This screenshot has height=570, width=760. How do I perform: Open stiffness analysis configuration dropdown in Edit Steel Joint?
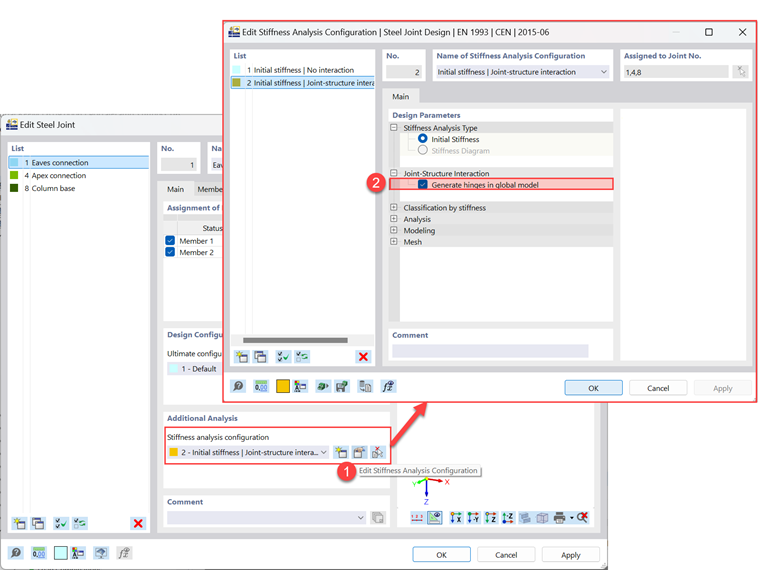tap(323, 452)
